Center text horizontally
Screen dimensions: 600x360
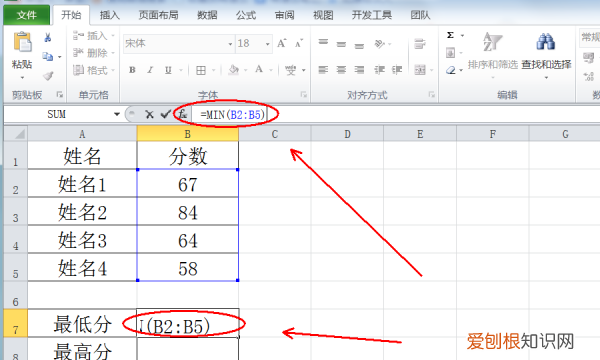point(341,70)
